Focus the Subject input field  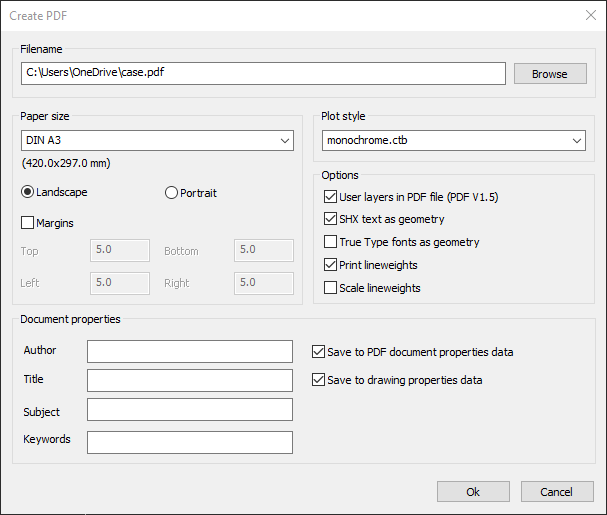[x=190, y=410]
